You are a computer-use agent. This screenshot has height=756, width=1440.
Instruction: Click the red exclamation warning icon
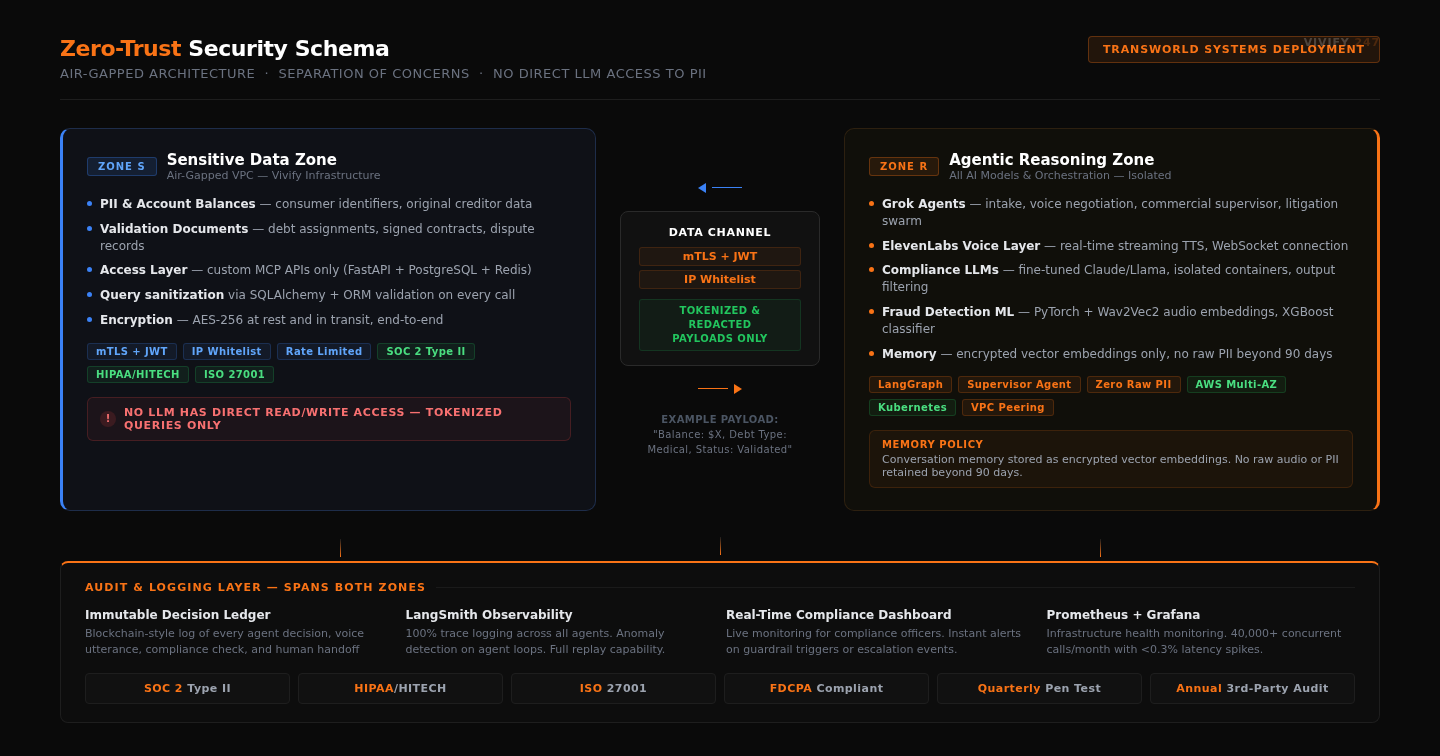[x=108, y=419]
